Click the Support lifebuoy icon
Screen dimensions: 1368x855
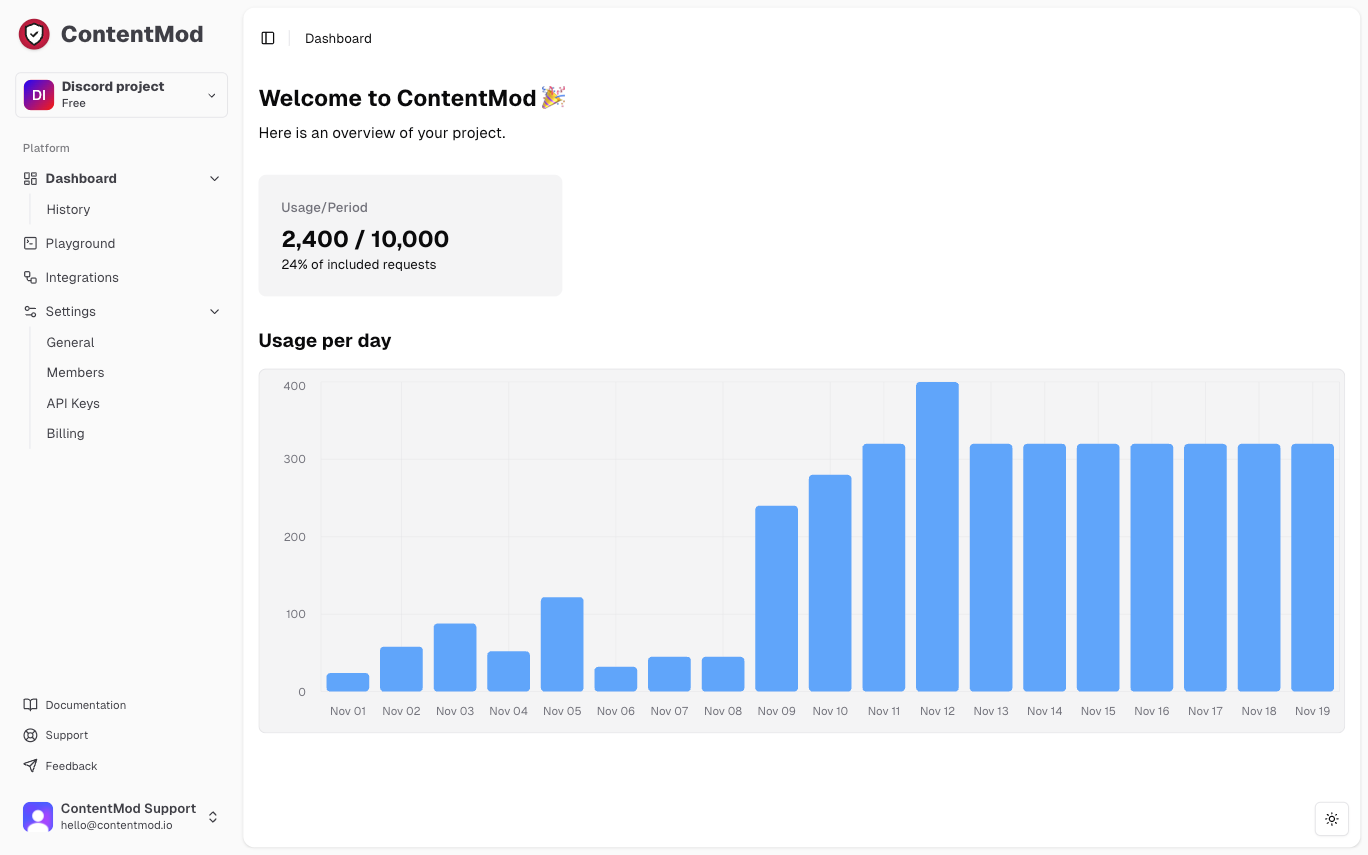click(30, 735)
